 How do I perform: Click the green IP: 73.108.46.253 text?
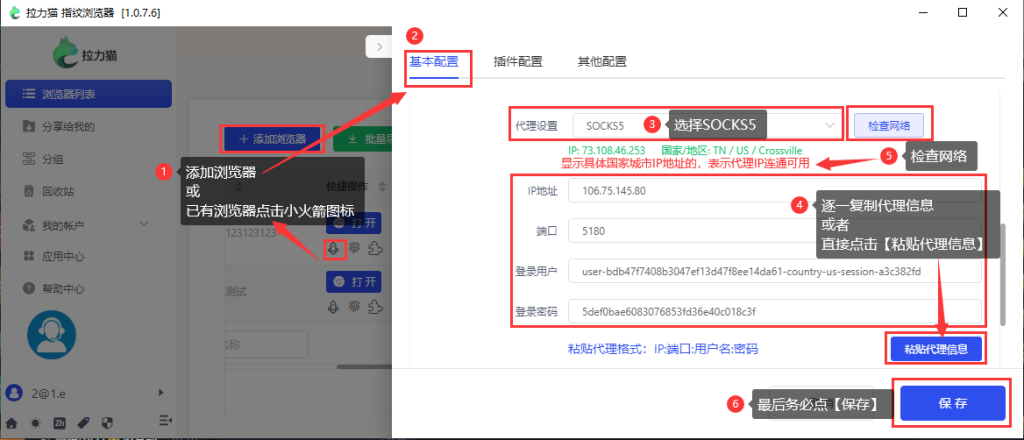(x=607, y=150)
